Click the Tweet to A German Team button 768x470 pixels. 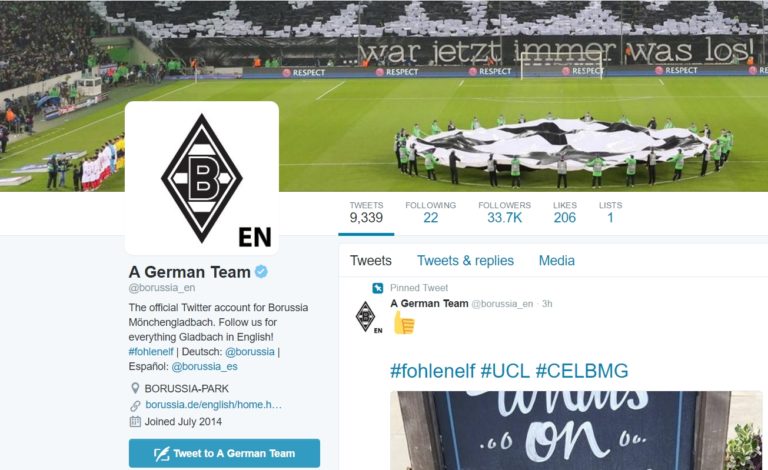224,453
